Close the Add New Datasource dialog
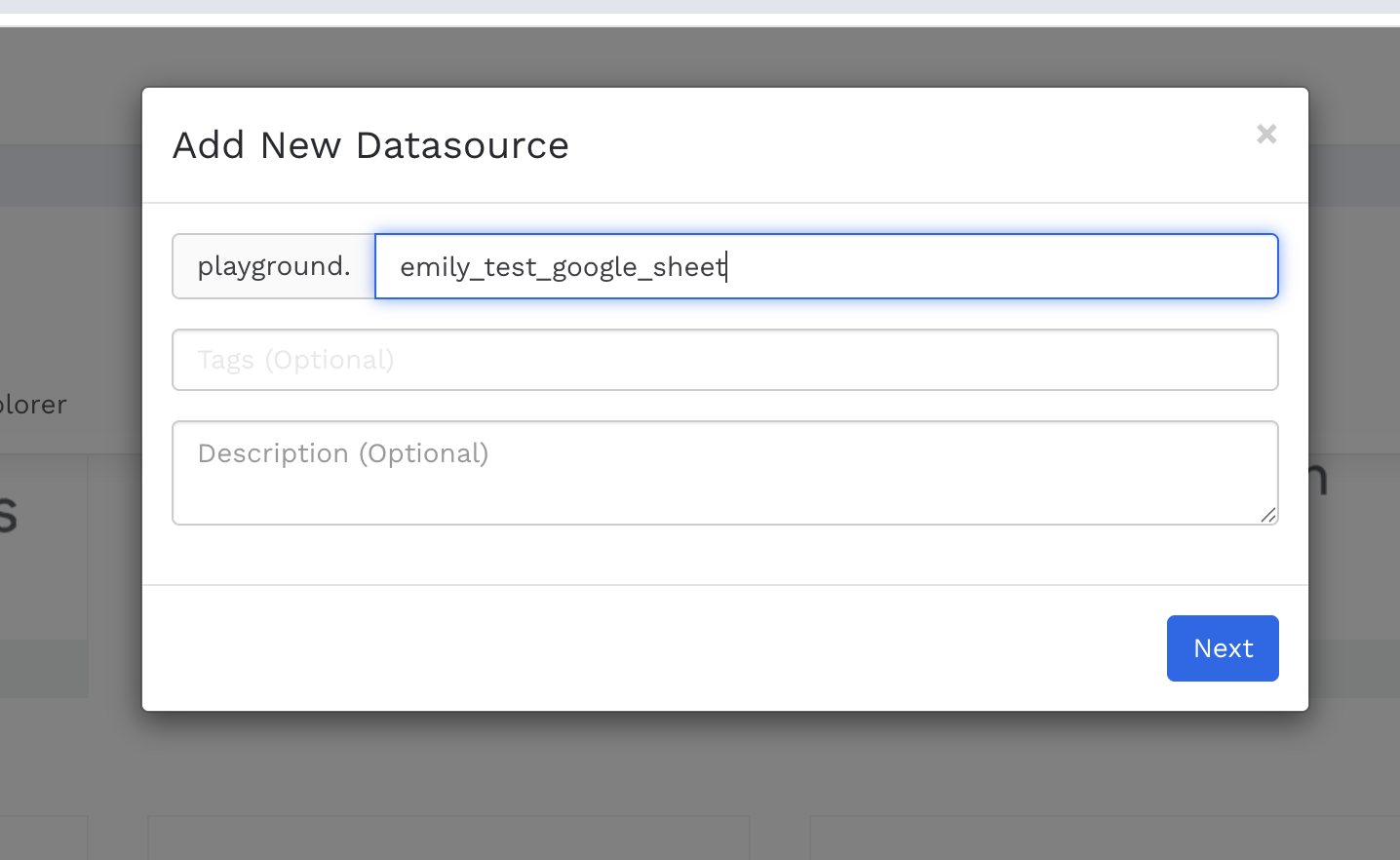The height and width of the screenshot is (860, 1400). (x=1266, y=134)
